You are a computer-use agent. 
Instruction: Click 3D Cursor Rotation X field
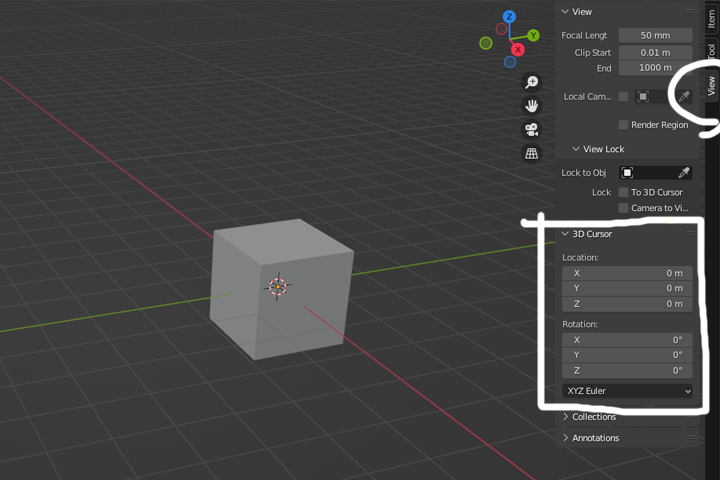tap(627, 340)
